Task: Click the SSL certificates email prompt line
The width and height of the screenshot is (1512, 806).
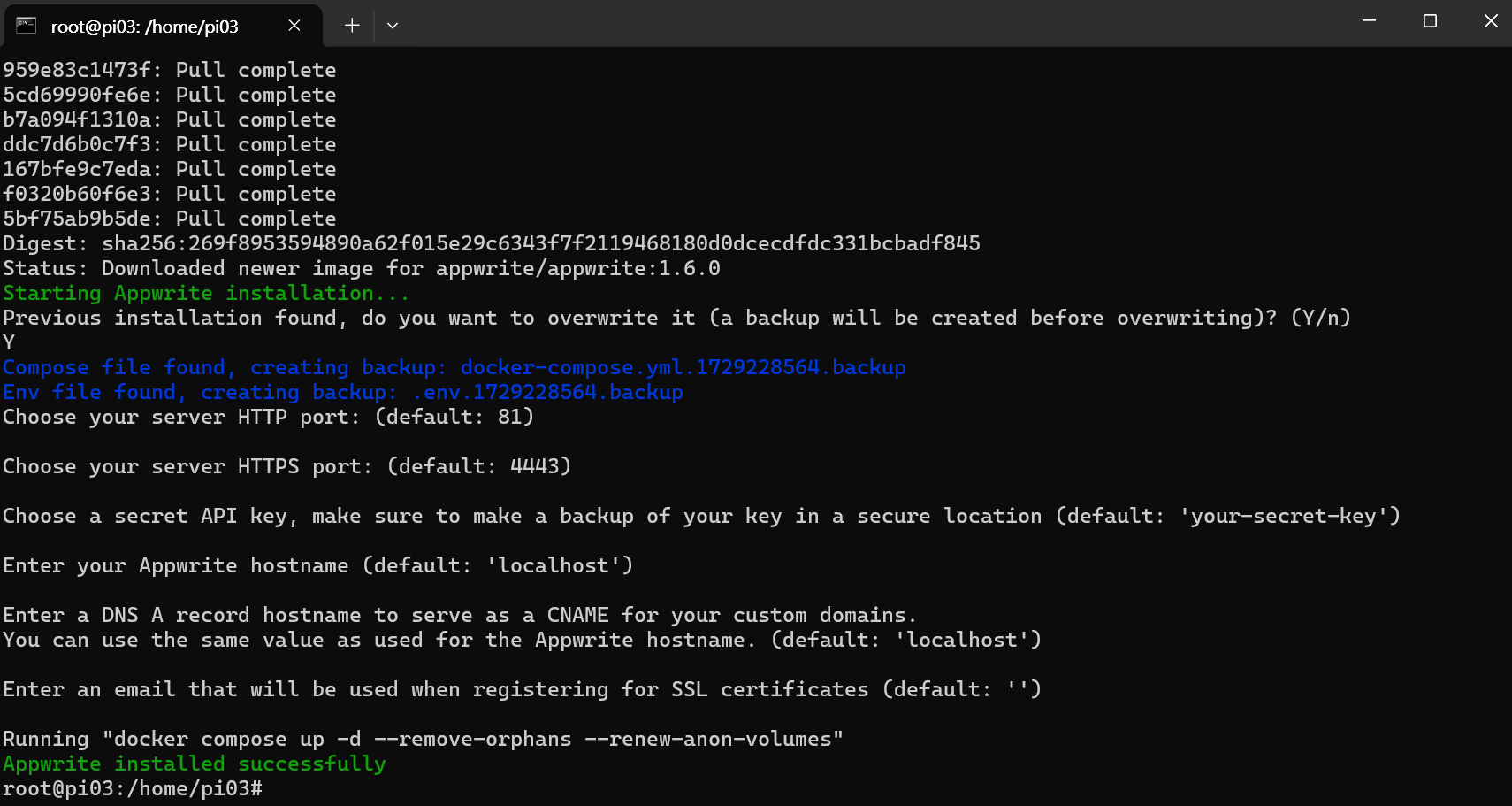Action: tap(523, 689)
